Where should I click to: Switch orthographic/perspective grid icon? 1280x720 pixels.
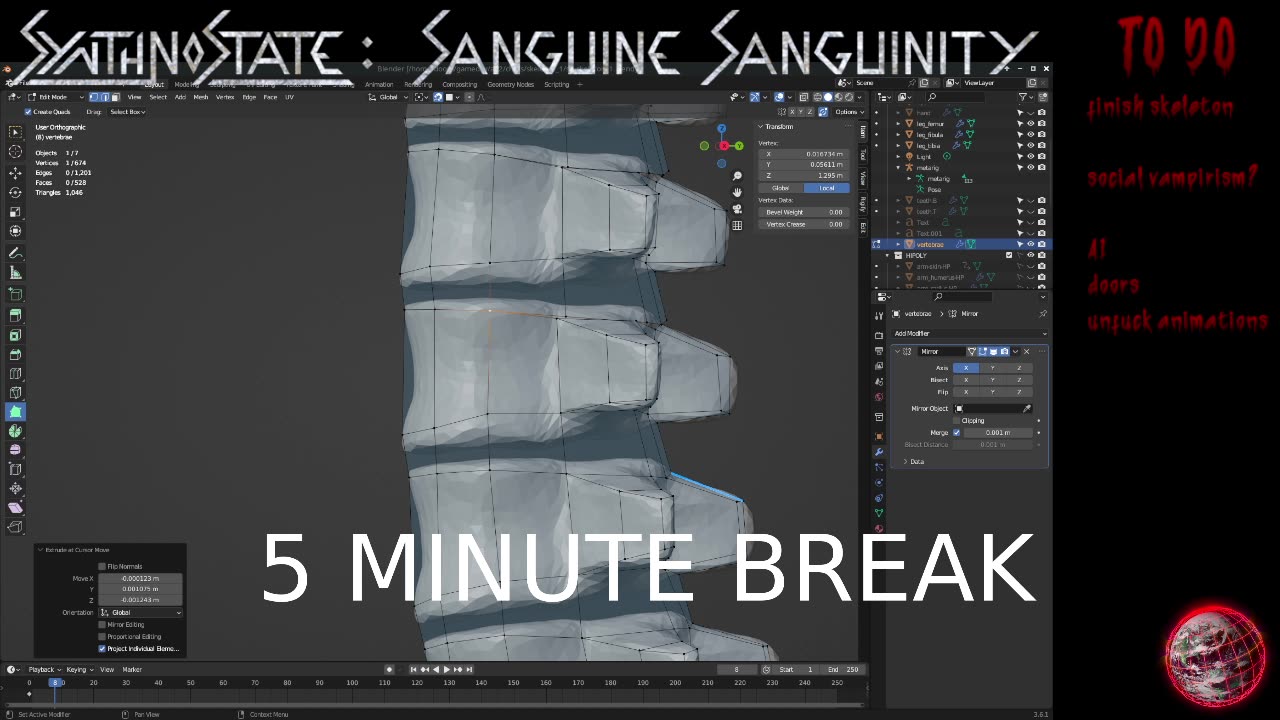pos(737,225)
